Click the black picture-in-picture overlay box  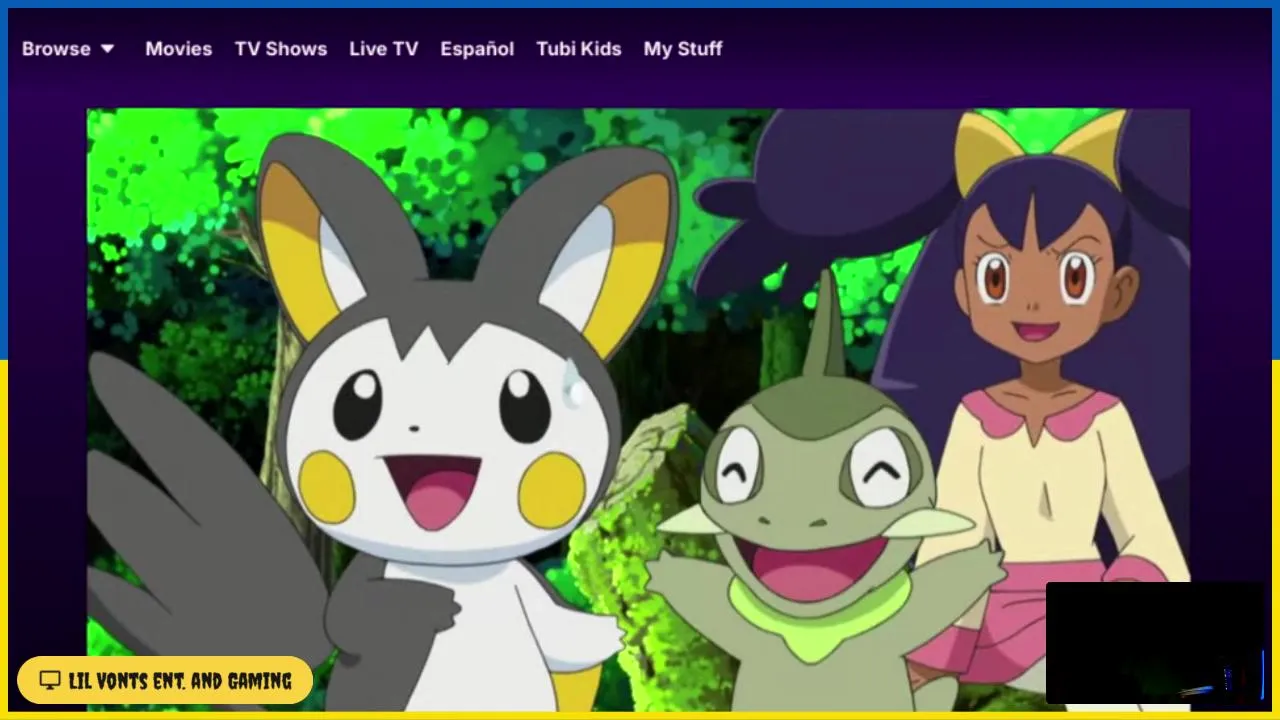pos(1156,643)
